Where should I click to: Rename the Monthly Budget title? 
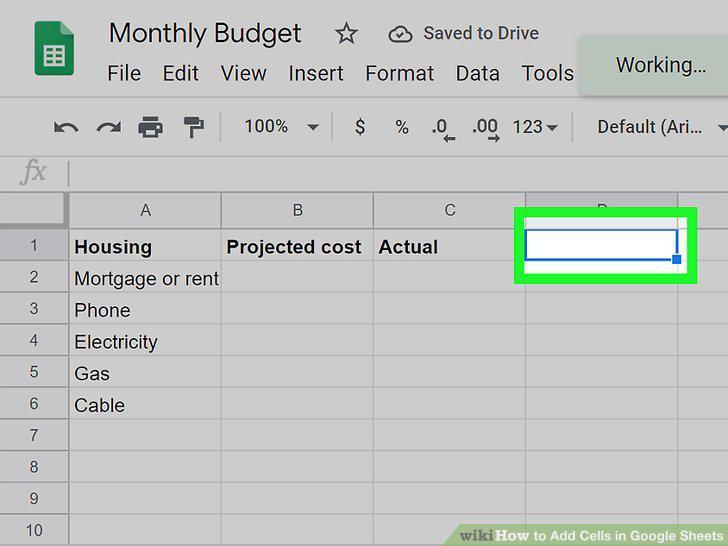205,34
